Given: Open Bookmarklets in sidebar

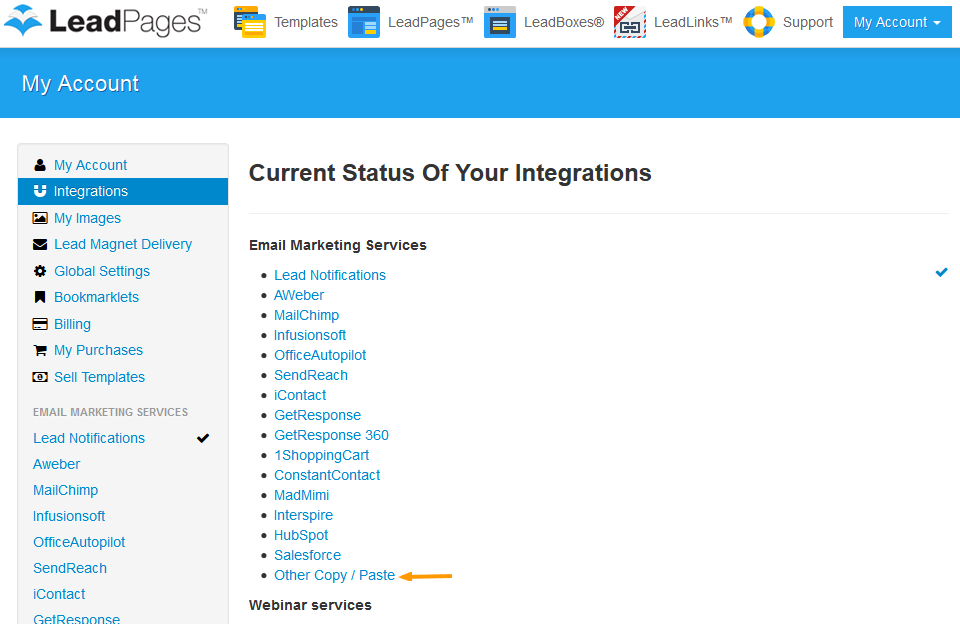Looking at the screenshot, I should tap(96, 297).
